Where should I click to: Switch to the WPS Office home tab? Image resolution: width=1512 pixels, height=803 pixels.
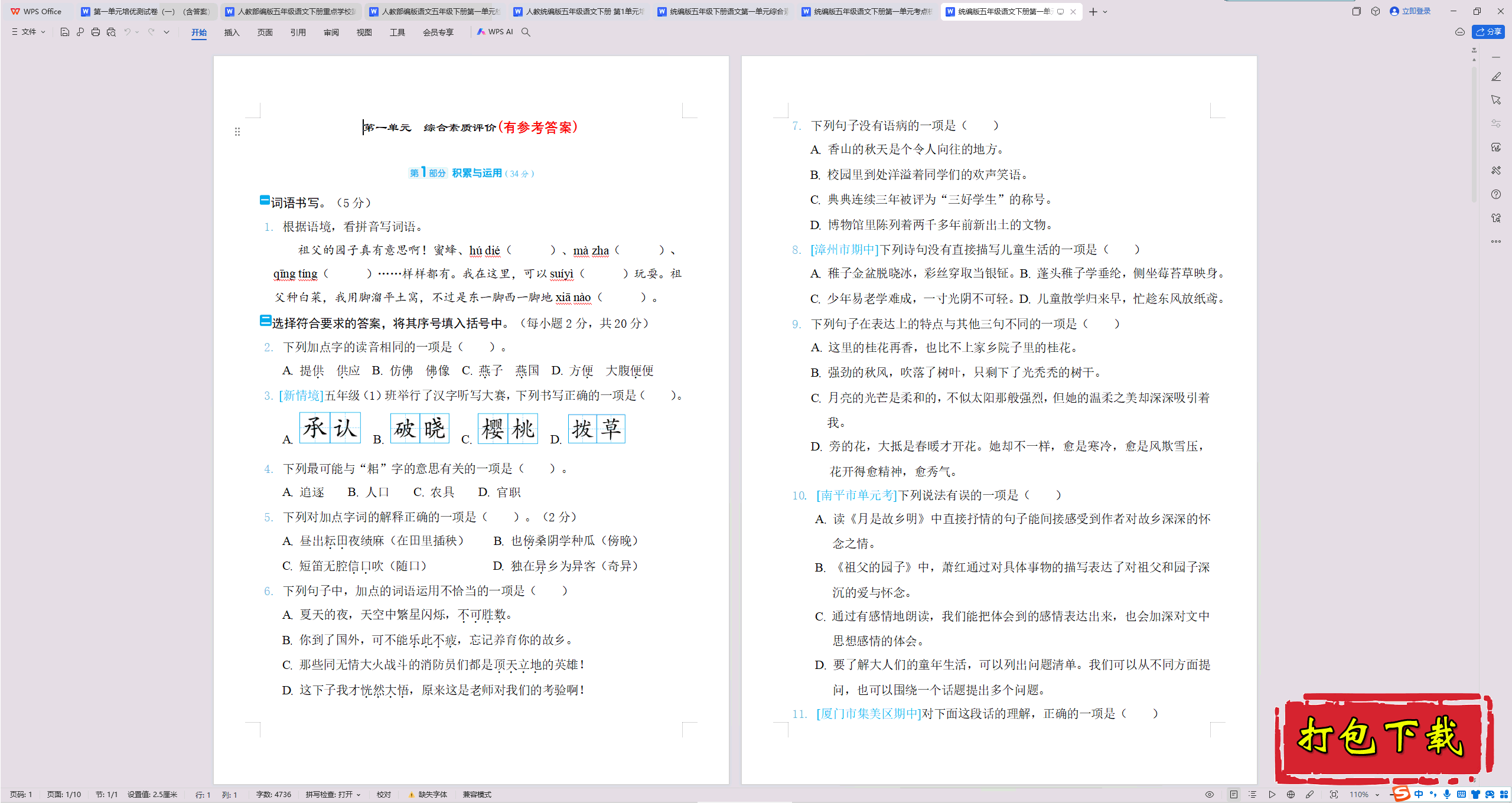[x=37, y=11]
